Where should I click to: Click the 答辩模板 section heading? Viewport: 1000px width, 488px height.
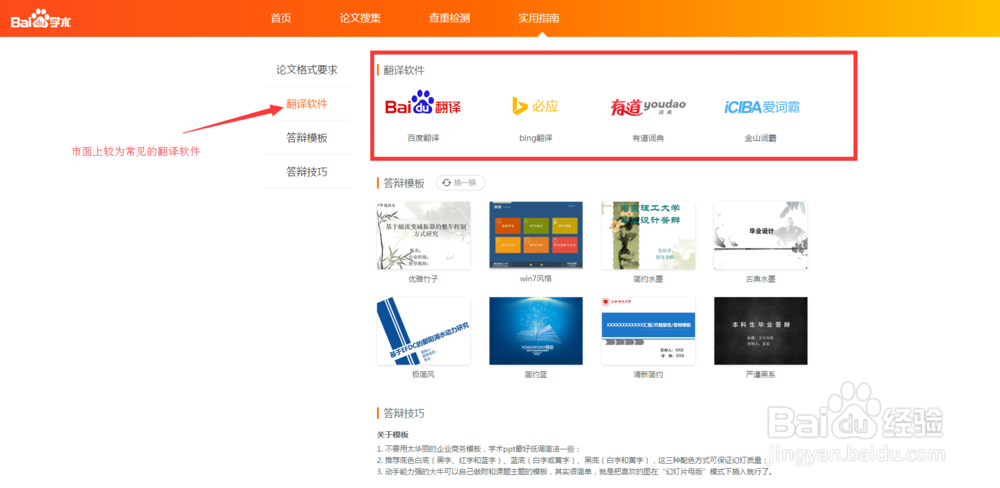(404, 184)
